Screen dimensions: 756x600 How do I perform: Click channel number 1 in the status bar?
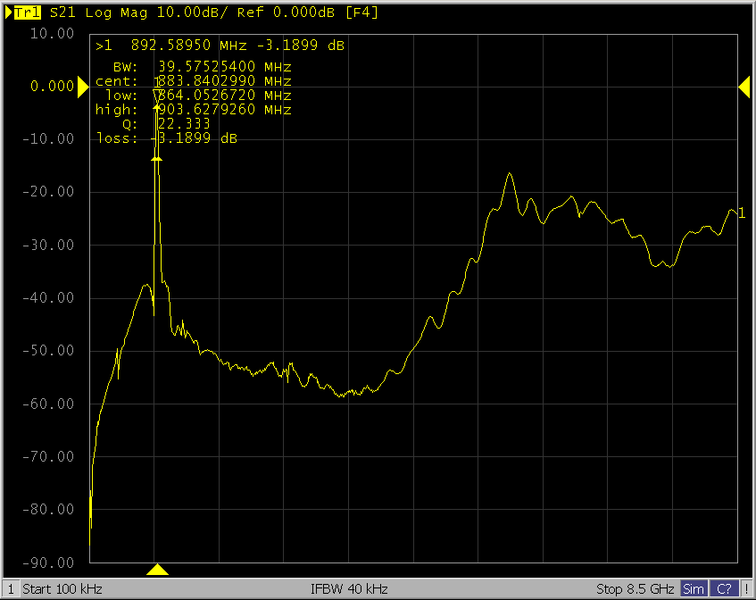[10, 589]
